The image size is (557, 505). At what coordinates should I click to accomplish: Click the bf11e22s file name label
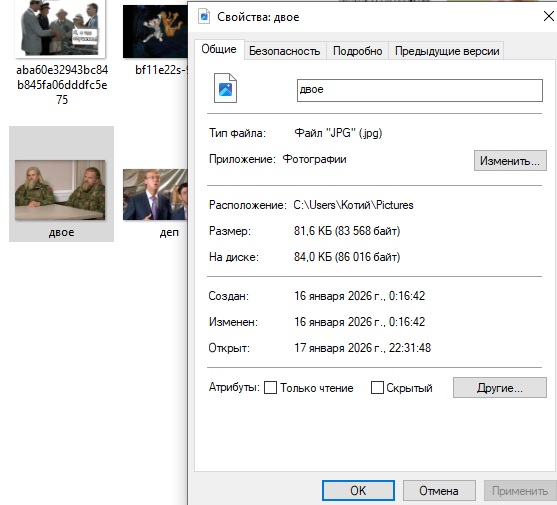161,70
